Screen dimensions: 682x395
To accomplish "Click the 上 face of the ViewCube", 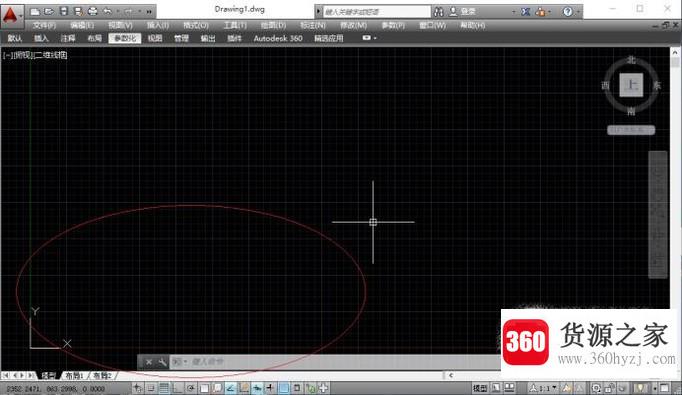I will [x=631, y=85].
